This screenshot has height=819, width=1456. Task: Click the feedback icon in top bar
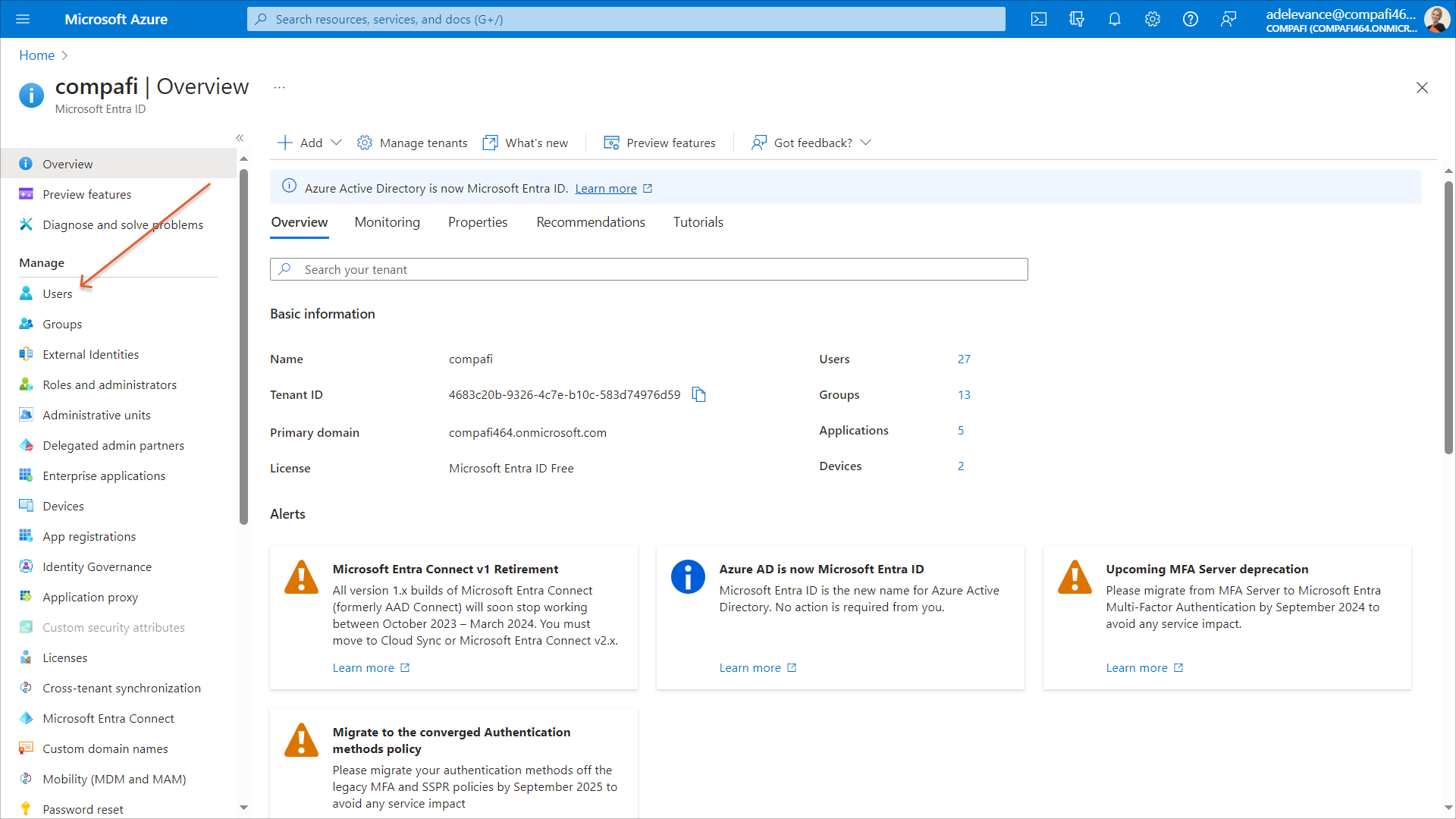click(1228, 19)
